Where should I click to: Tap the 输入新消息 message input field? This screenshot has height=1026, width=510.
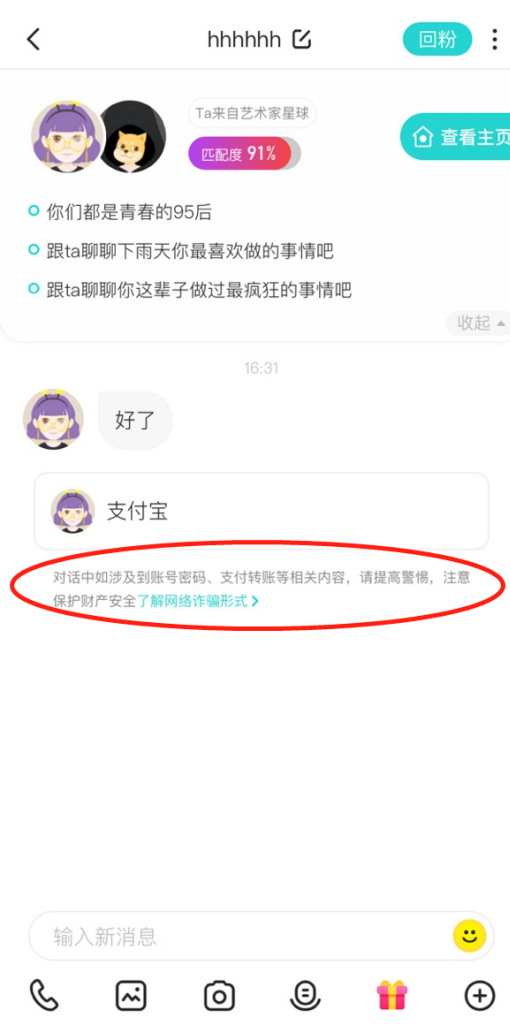coord(240,936)
